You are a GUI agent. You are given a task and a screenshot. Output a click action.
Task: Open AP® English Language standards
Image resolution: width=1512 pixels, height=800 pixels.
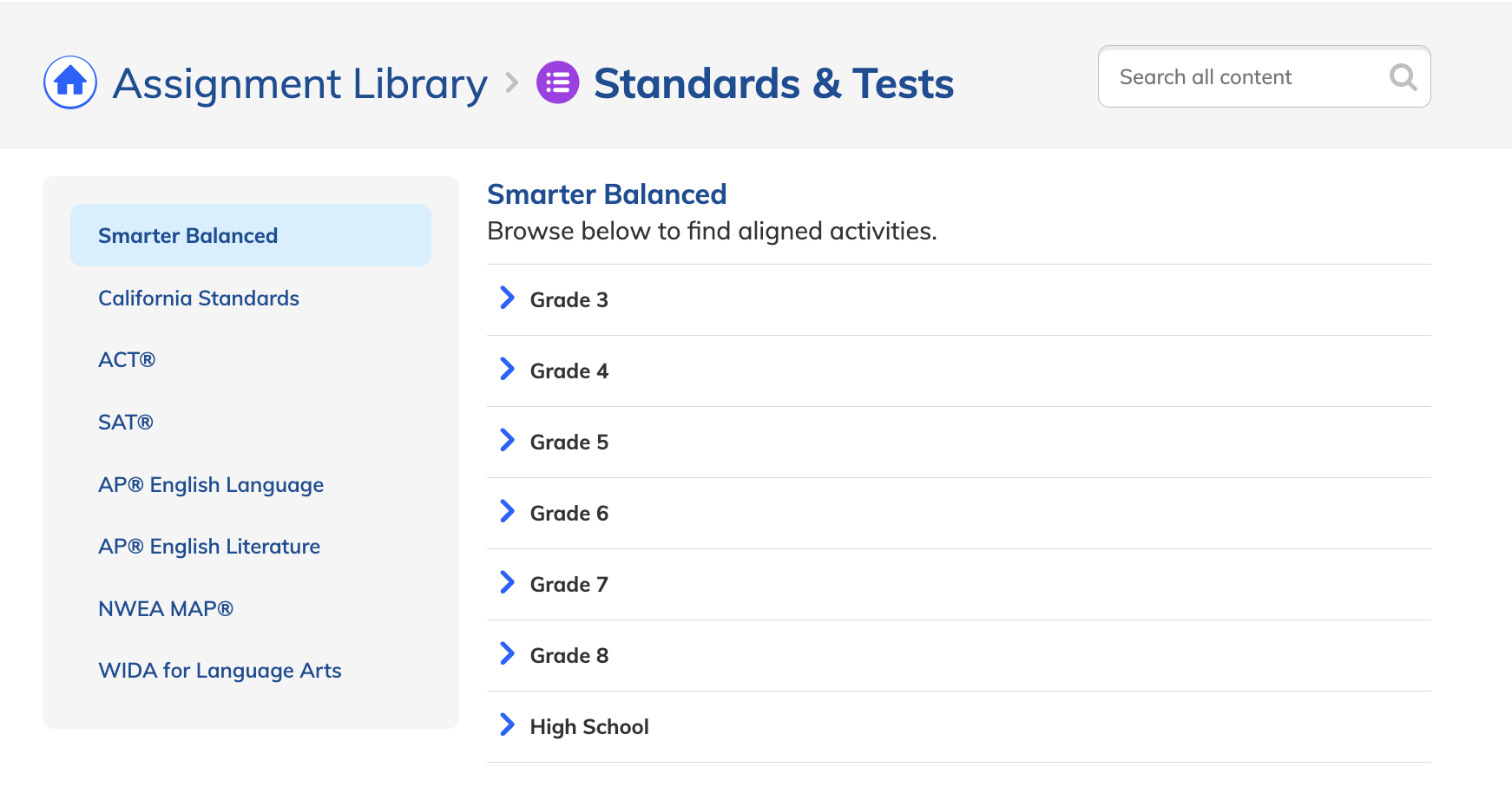point(211,485)
